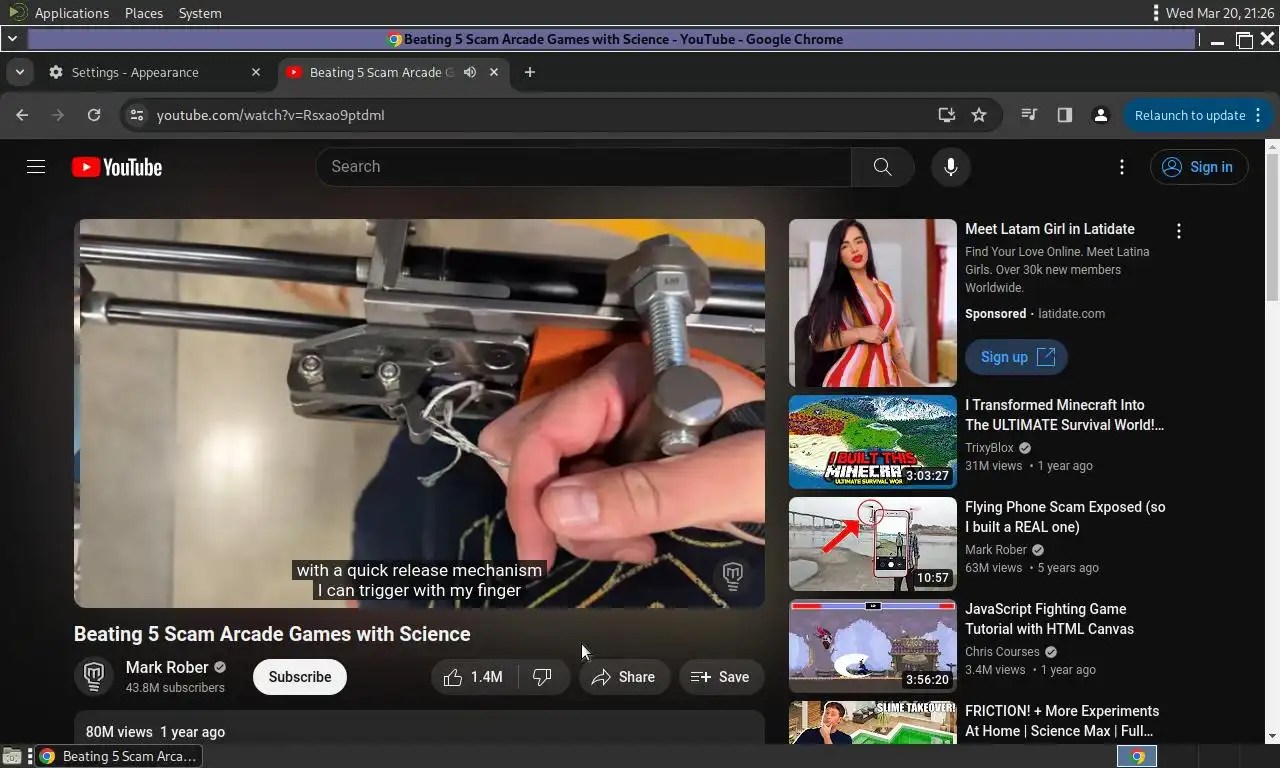This screenshot has height=768, width=1280.
Task: Open Mark Rober channel name link
Action: click(x=167, y=667)
